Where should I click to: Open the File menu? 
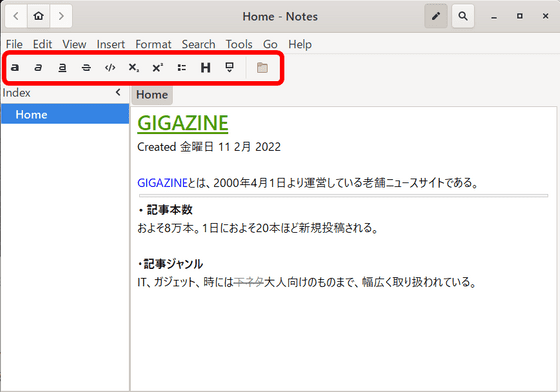pyautogui.click(x=14, y=44)
